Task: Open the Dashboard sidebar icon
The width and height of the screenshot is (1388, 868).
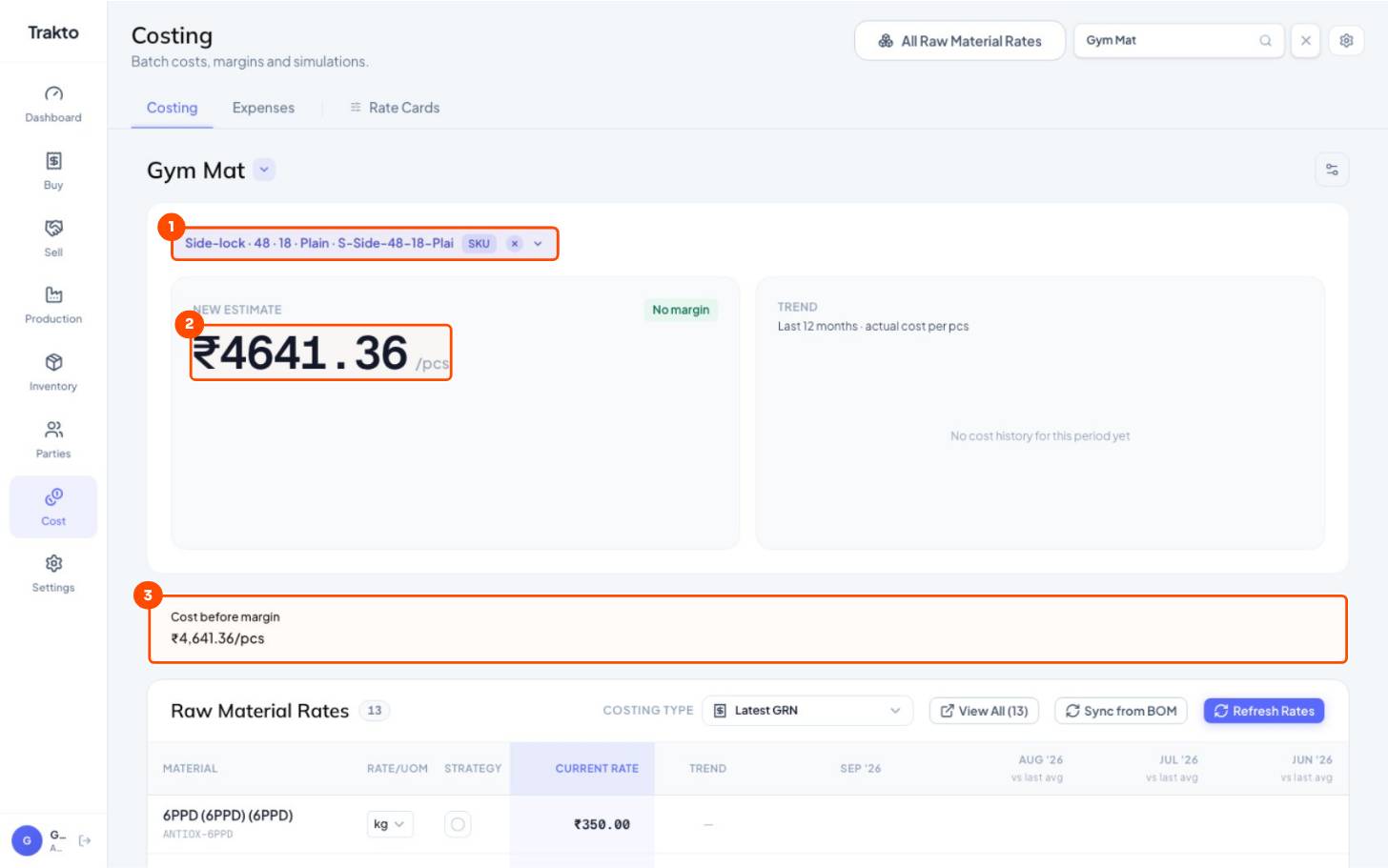Action: tap(53, 93)
